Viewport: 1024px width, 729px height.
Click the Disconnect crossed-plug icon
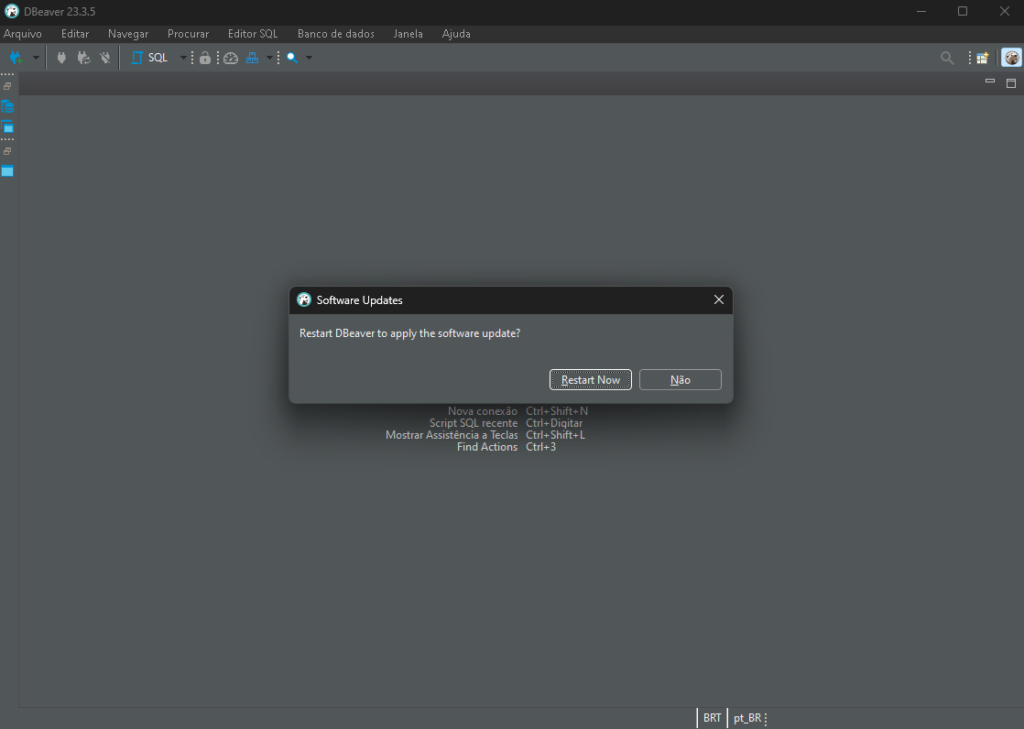pyautogui.click(x=104, y=58)
